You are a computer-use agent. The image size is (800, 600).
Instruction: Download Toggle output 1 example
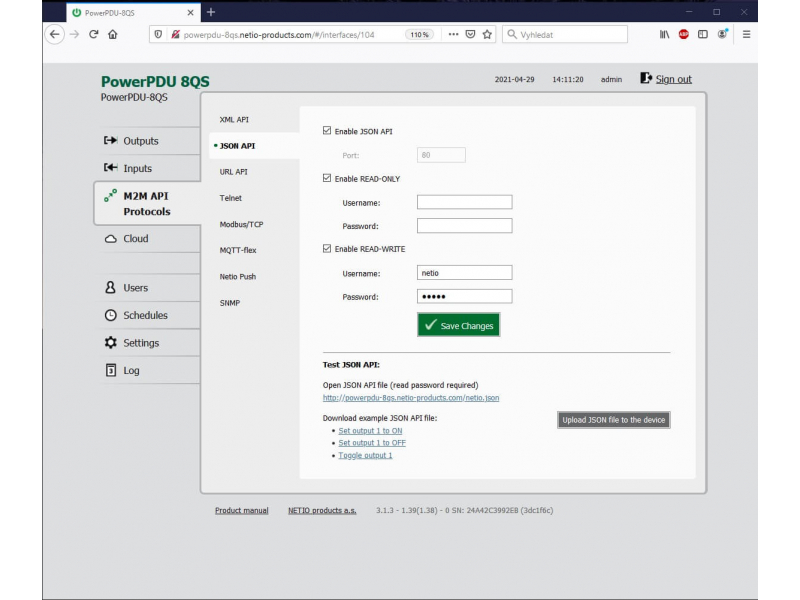click(365, 455)
